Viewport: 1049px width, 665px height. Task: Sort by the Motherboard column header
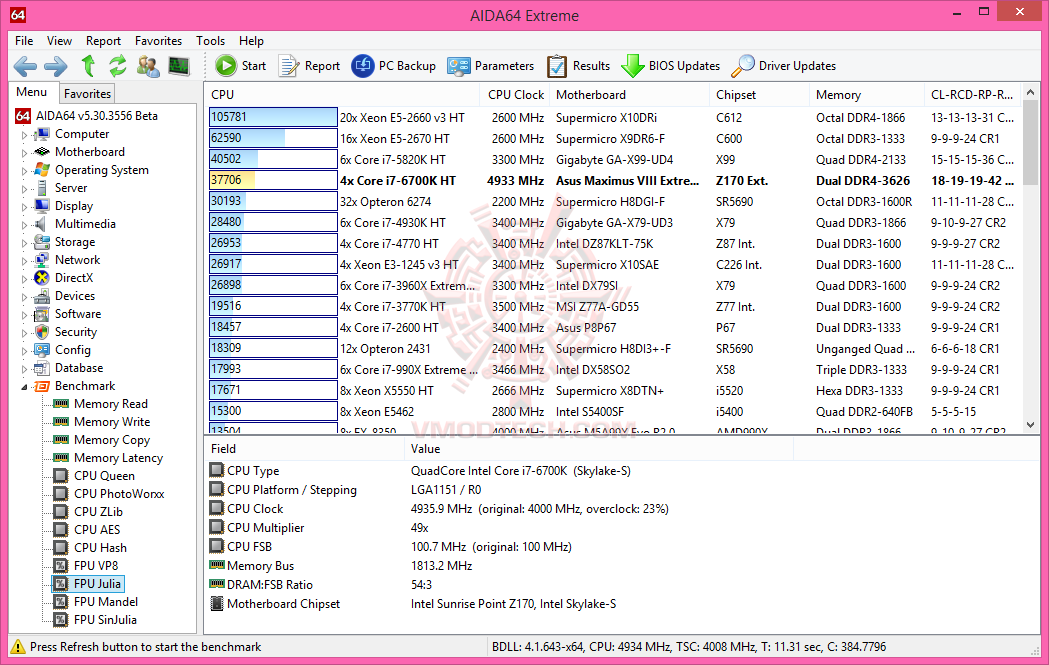629,95
